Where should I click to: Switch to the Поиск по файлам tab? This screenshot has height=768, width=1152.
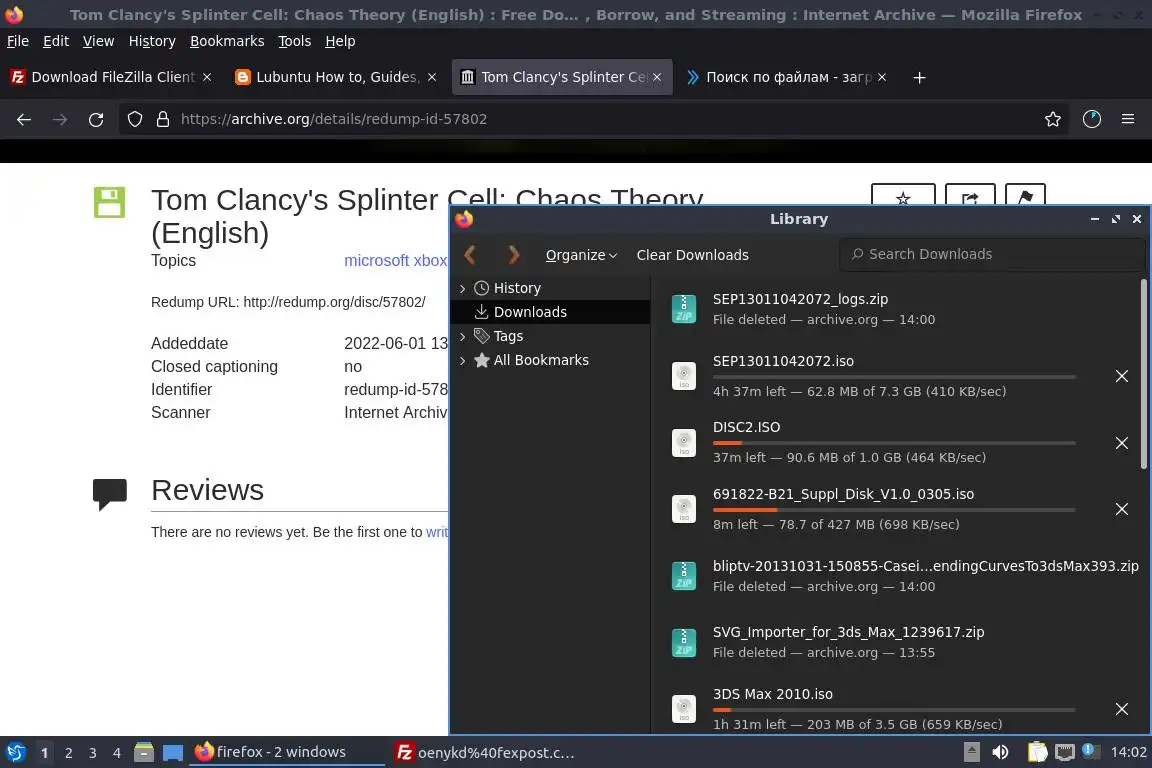pos(786,77)
